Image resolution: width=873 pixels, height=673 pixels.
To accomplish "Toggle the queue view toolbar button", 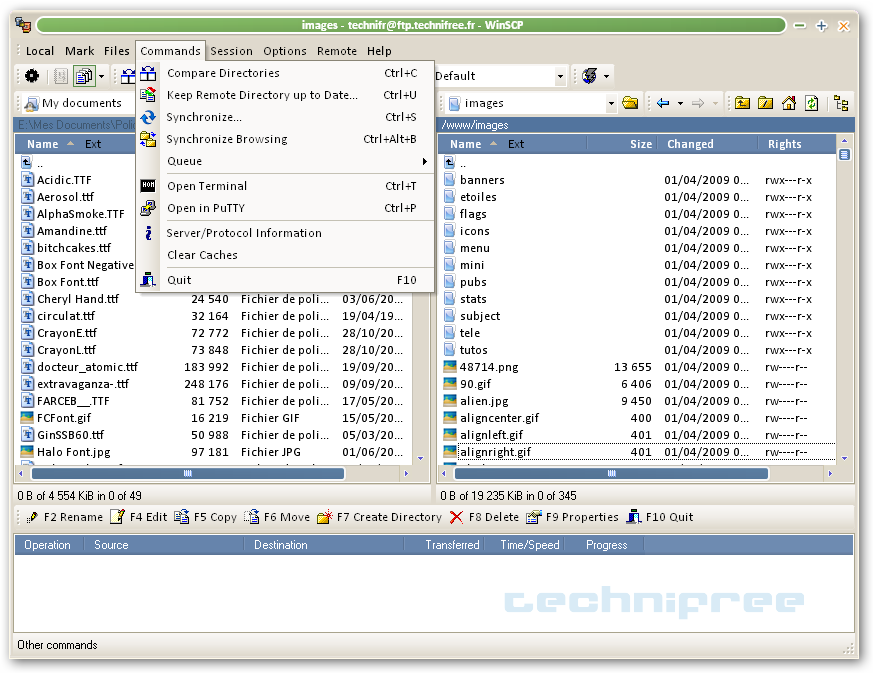I will point(84,76).
